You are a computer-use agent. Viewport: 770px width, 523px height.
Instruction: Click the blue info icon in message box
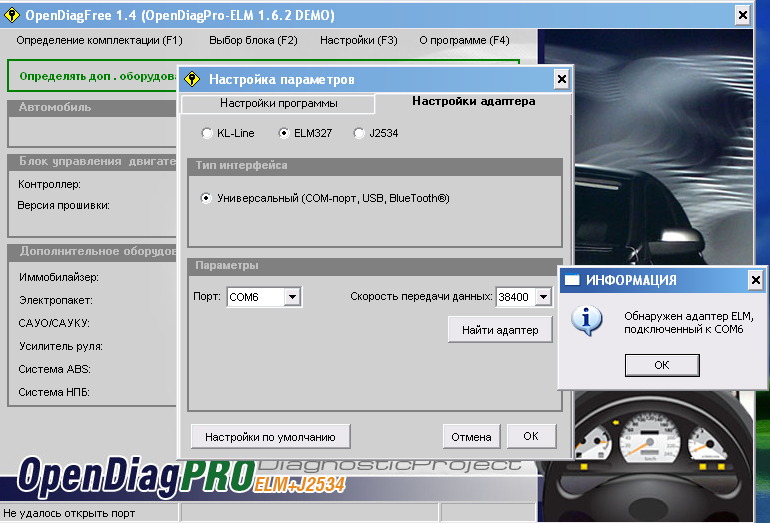coord(587,321)
